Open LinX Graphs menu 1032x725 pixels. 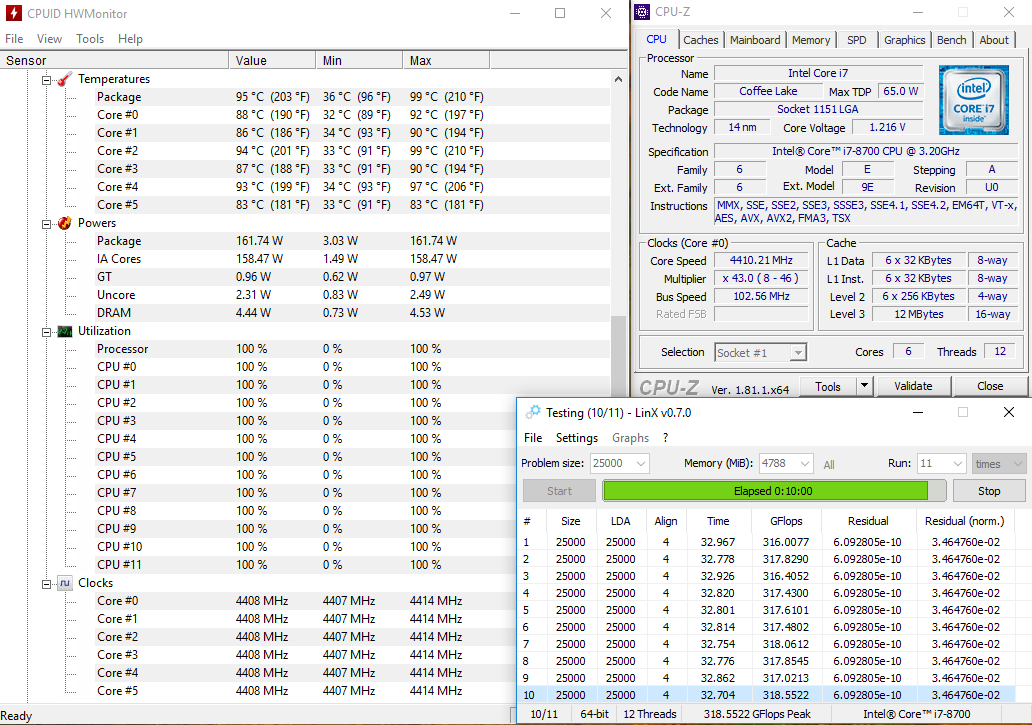point(631,438)
